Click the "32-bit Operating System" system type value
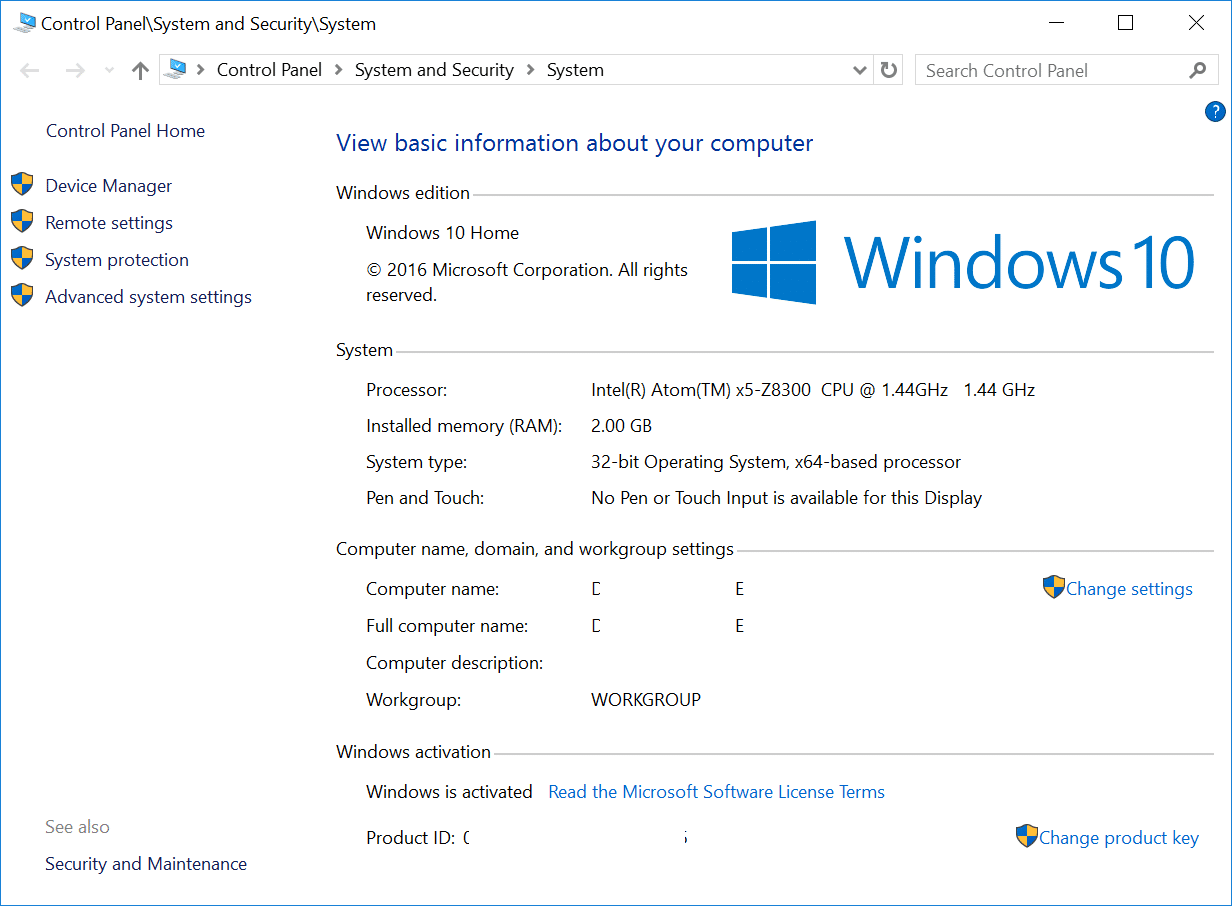The height and width of the screenshot is (906, 1232). click(x=688, y=462)
